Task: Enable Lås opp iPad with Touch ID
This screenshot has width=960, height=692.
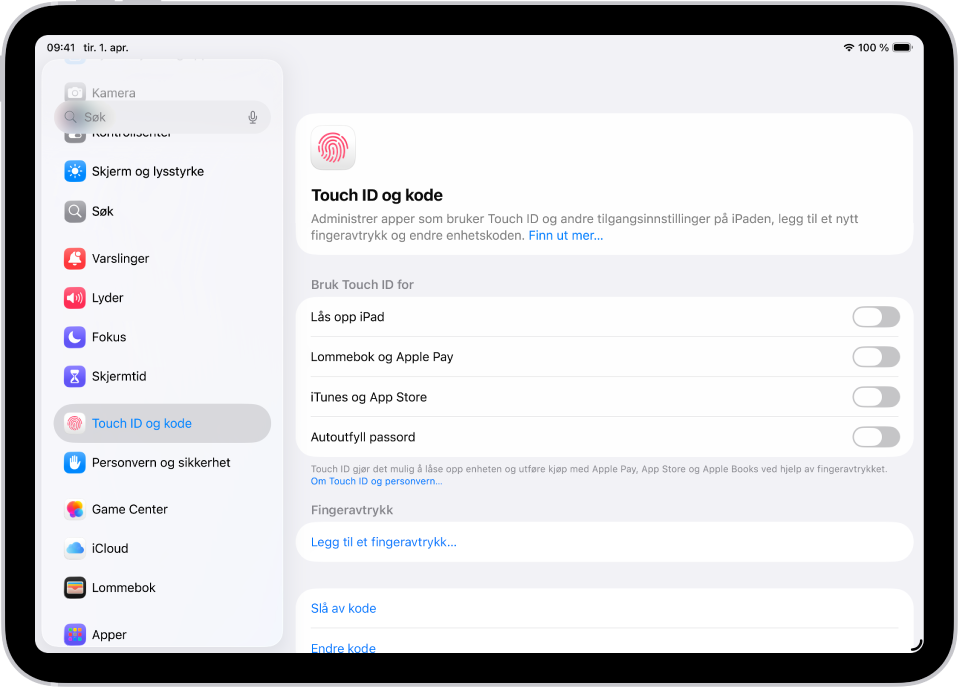Action: [876, 317]
